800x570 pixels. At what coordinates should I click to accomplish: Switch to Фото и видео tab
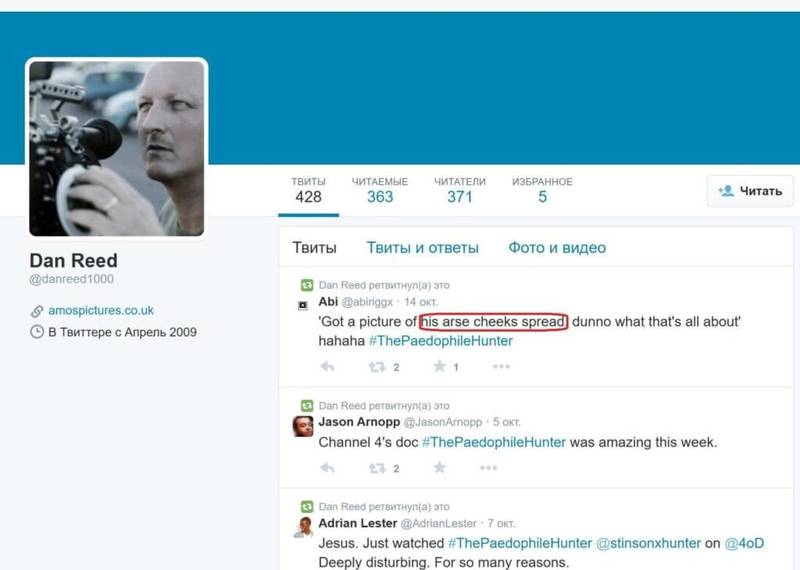tap(557, 248)
